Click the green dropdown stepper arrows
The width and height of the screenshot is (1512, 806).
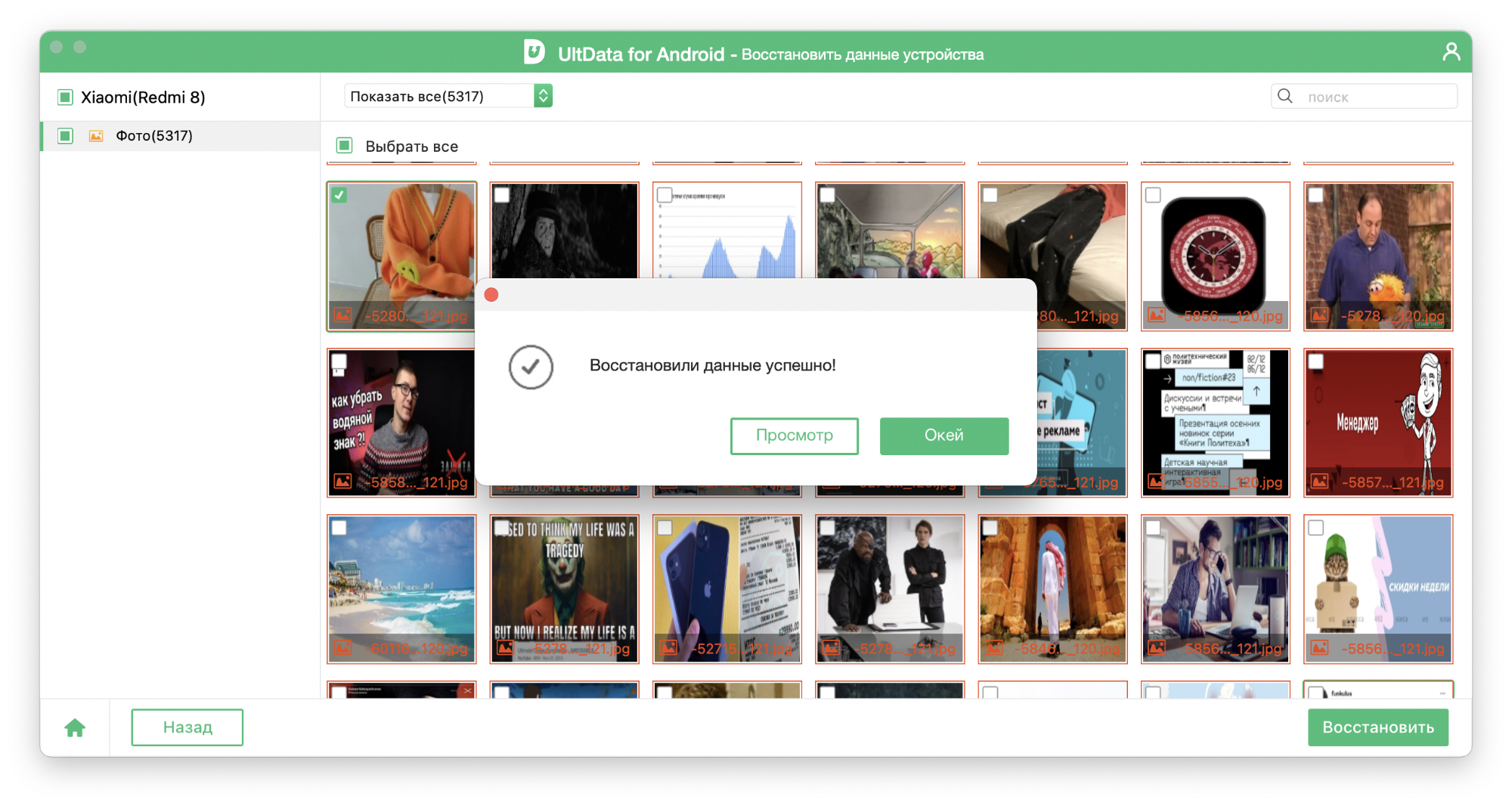(543, 96)
